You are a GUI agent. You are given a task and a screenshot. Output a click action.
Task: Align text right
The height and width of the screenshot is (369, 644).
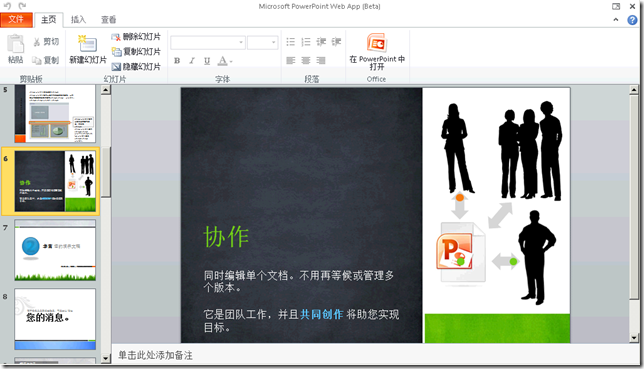pyautogui.click(x=321, y=60)
